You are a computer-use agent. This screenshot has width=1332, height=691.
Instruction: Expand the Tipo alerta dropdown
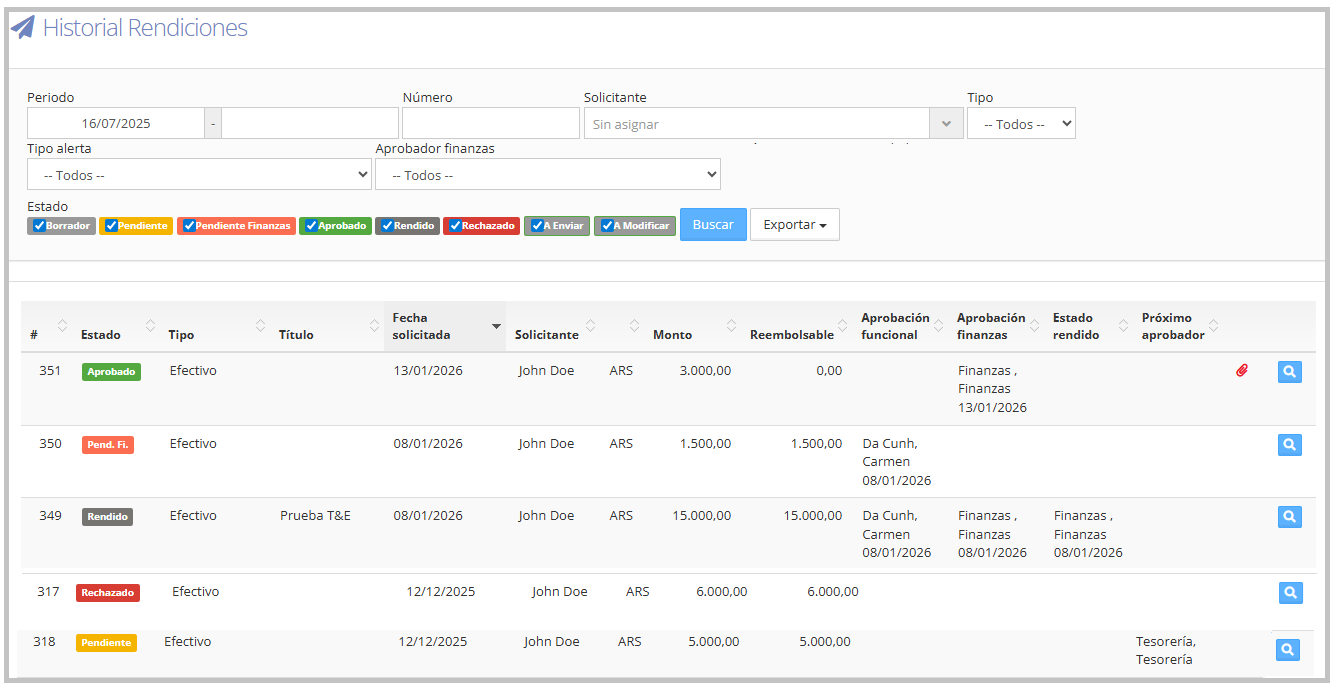pos(199,175)
